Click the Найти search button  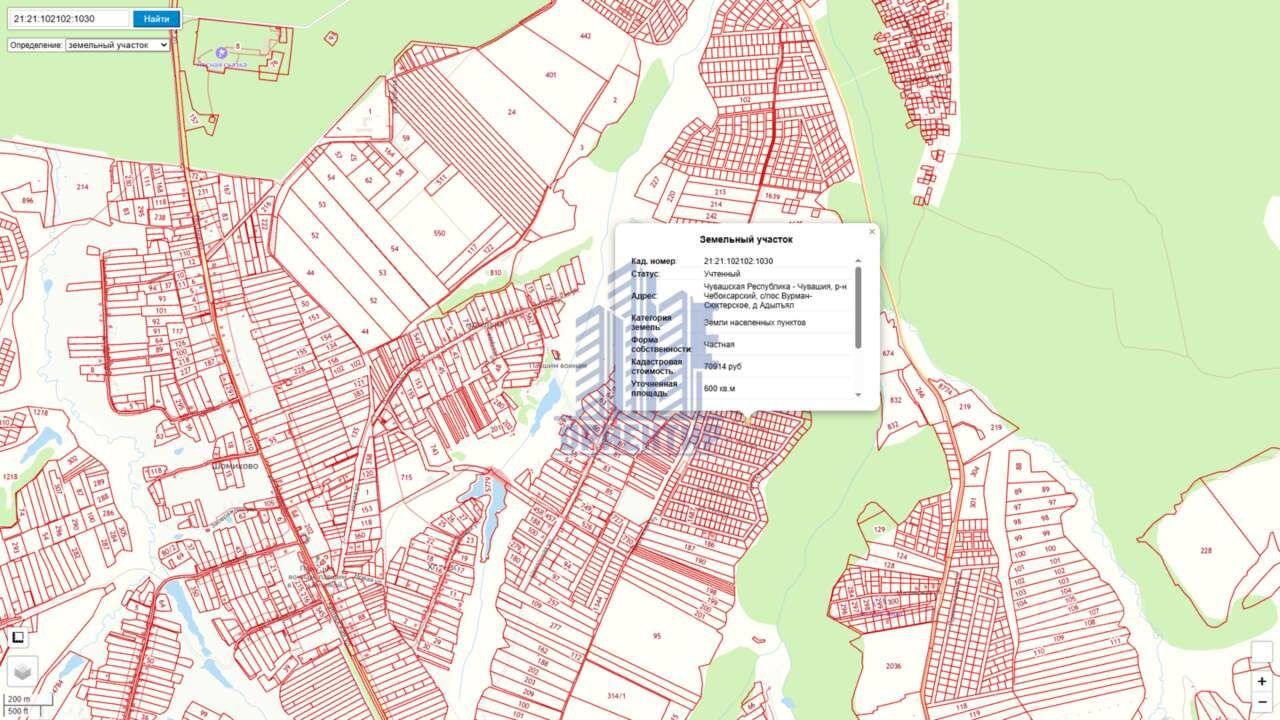pos(156,19)
